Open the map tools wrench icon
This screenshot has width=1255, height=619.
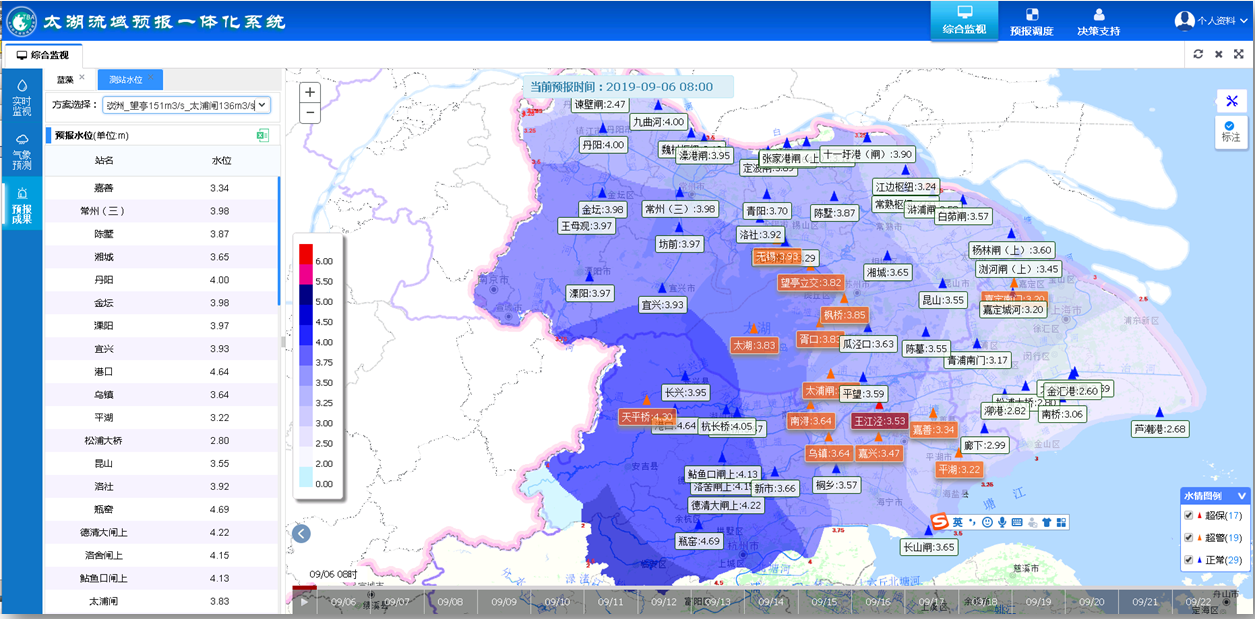point(1231,101)
